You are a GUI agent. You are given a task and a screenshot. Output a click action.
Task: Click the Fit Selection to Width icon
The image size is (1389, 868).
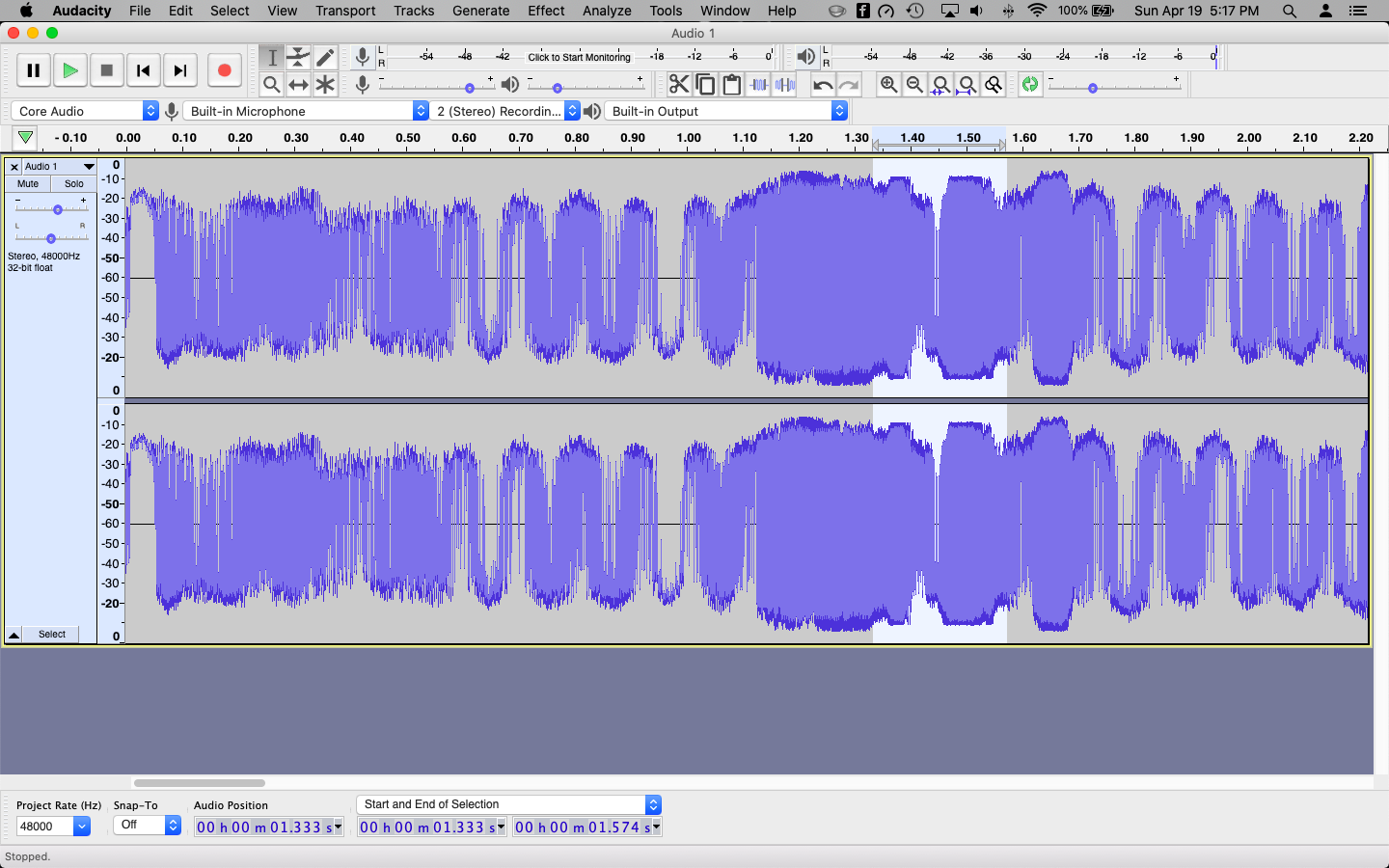(x=940, y=85)
